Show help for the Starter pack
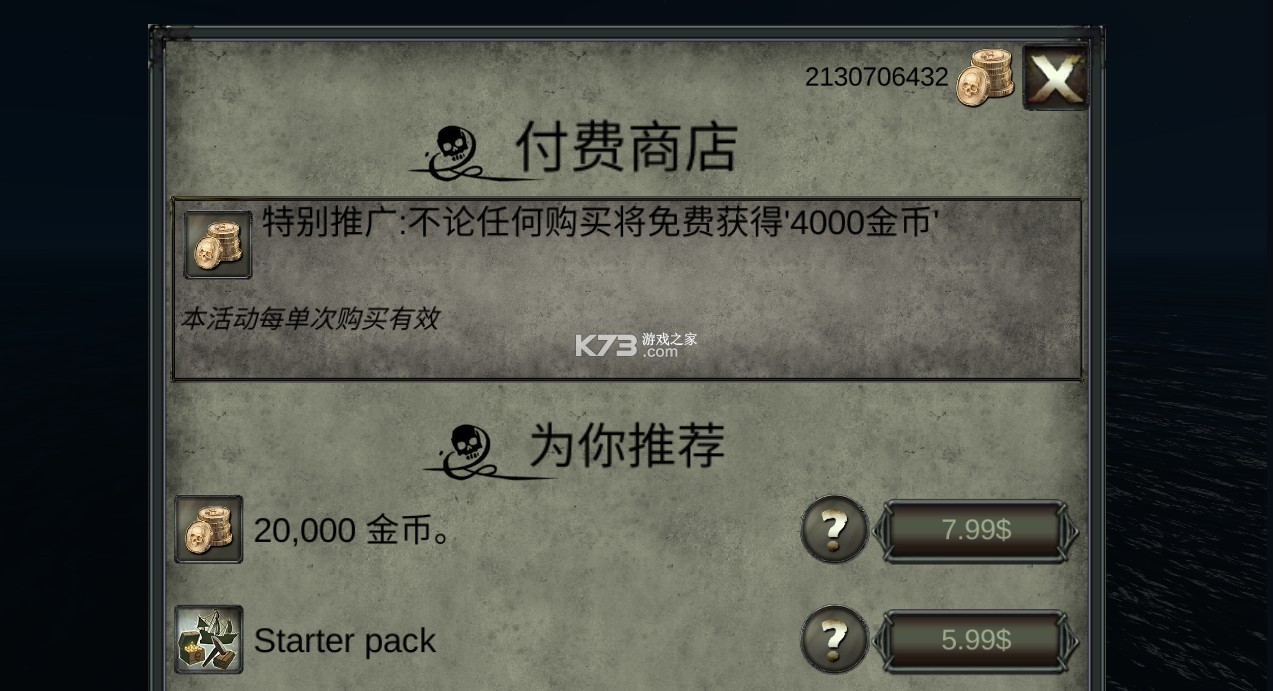The height and width of the screenshot is (691, 1273). (x=835, y=639)
